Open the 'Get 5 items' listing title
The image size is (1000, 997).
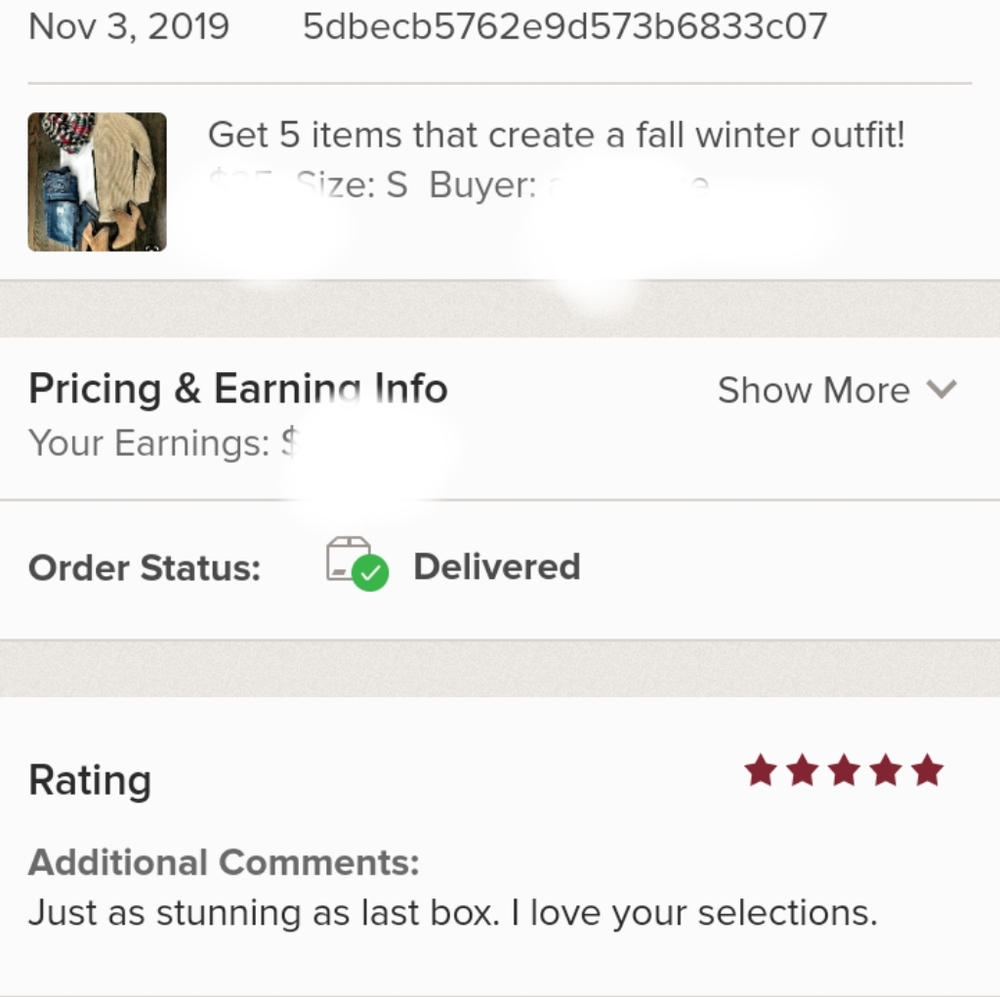pos(556,135)
